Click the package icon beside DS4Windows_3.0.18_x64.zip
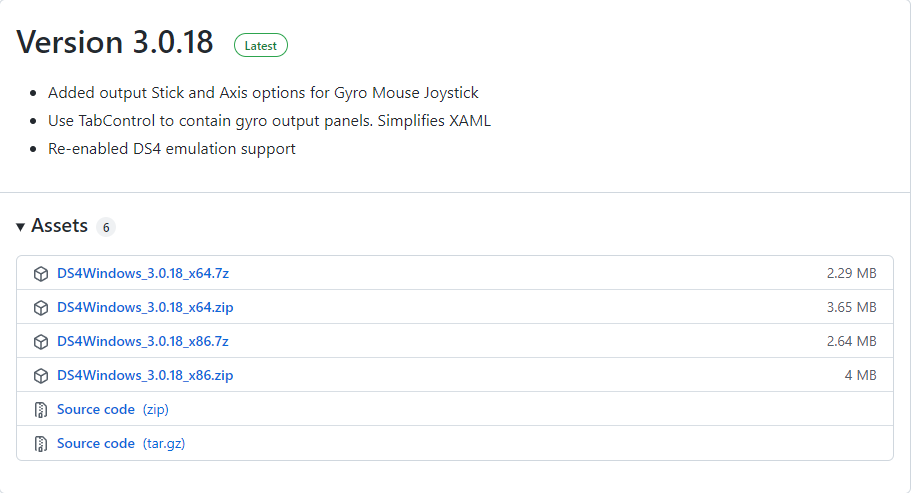Screen dimensions: 911x493 (41, 308)
